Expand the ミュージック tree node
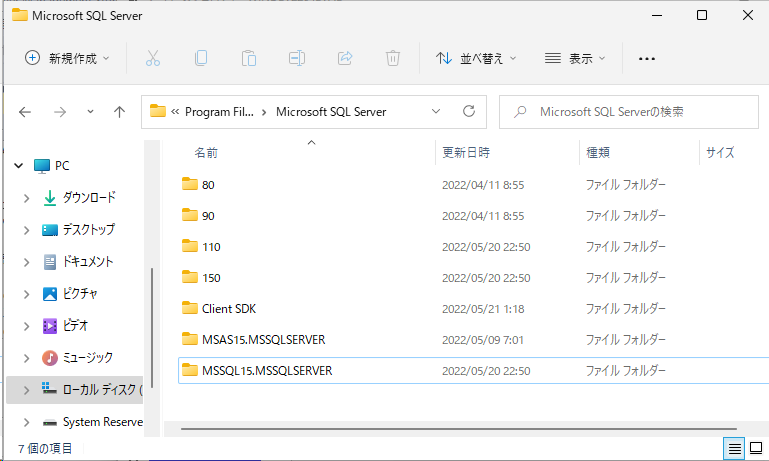The width and height of the screenshot is (769, 461). click(26, 359)
